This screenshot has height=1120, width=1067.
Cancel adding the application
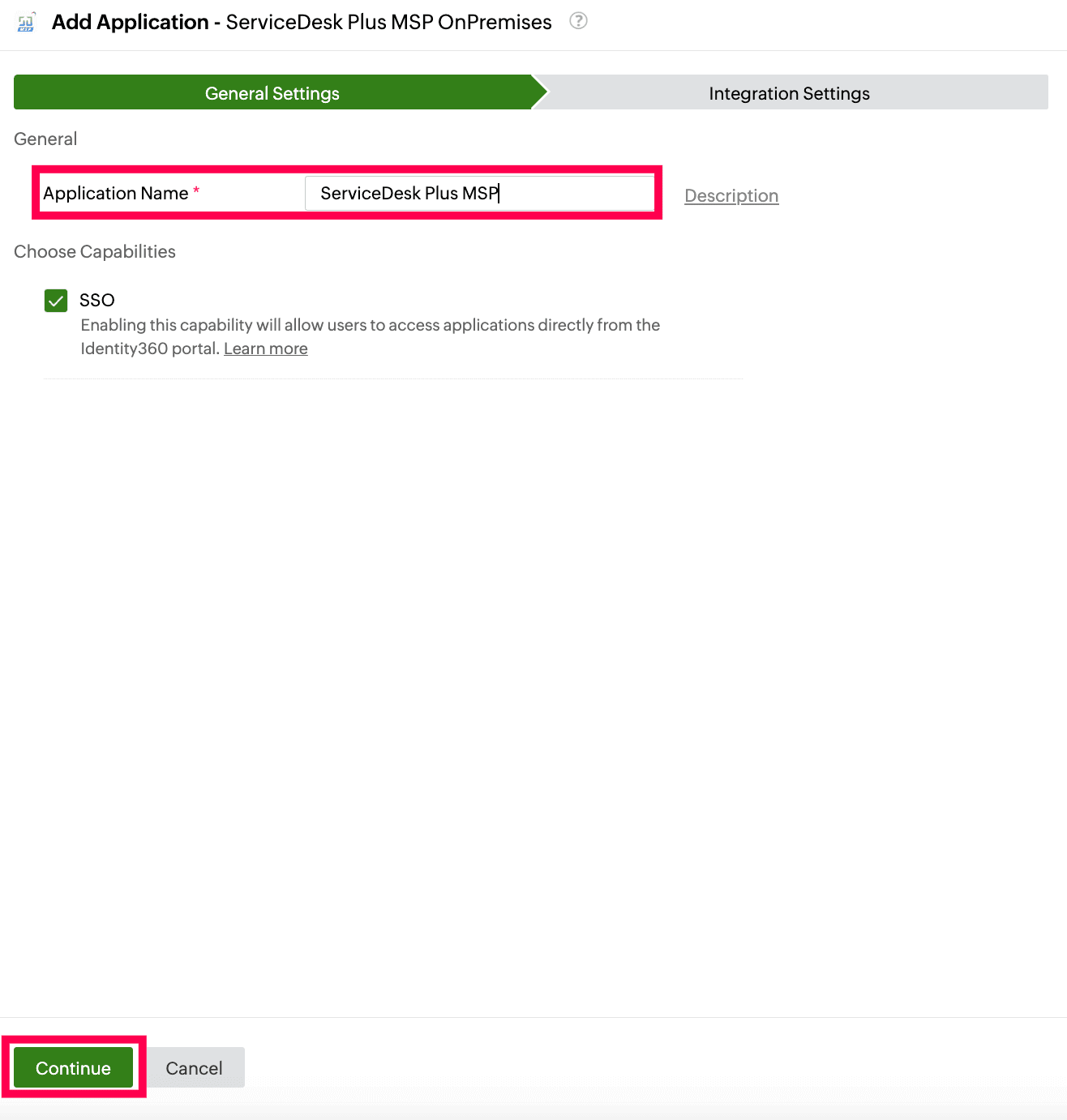[194, 1067]
